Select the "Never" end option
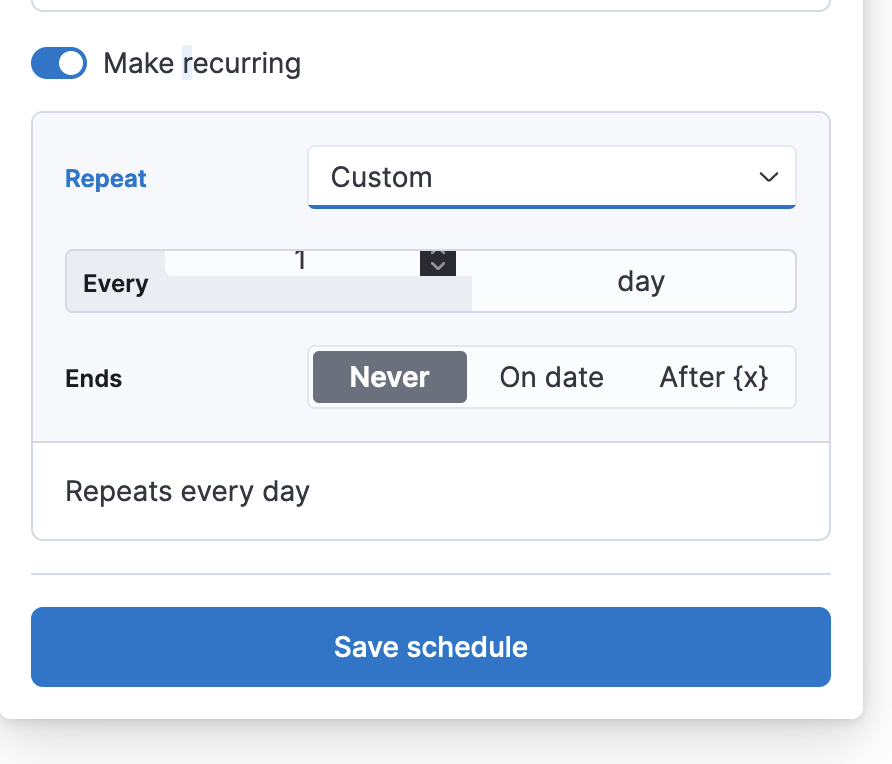This screenshot has width=892, height=764. coord(390,377)
